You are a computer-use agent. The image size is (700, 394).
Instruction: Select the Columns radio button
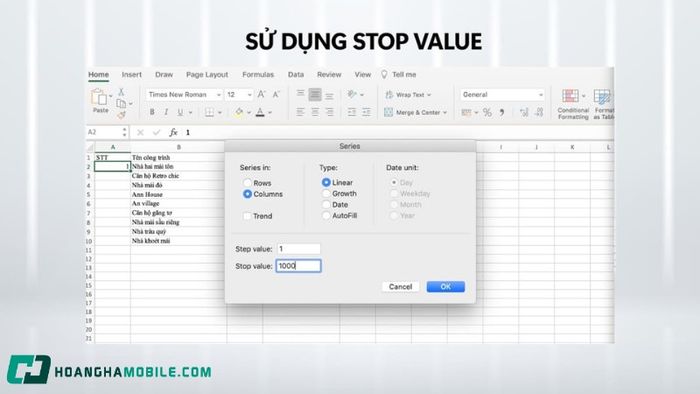(x=247, y=194)
